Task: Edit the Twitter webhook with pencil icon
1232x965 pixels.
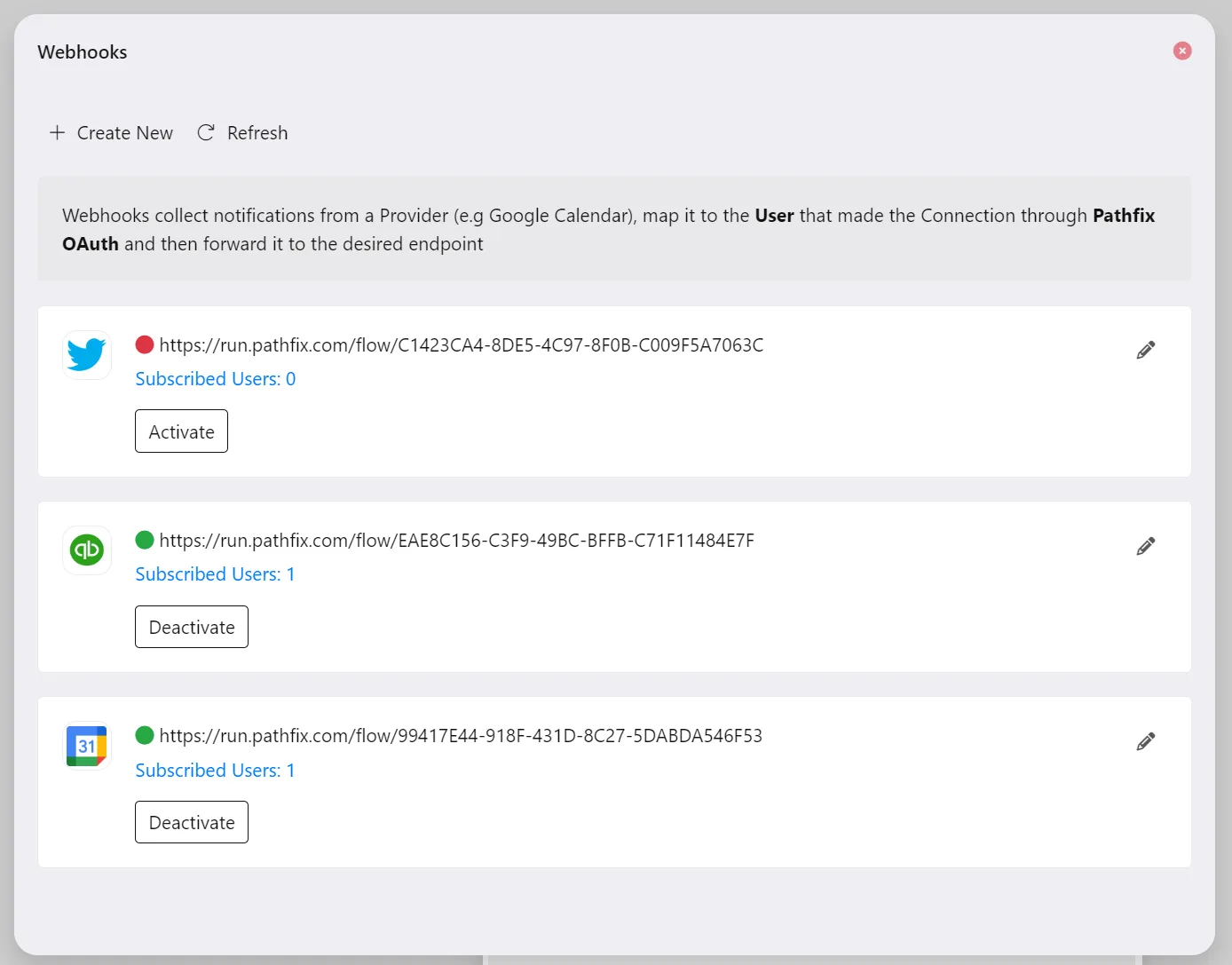Action: click(x=1146, y=350)
